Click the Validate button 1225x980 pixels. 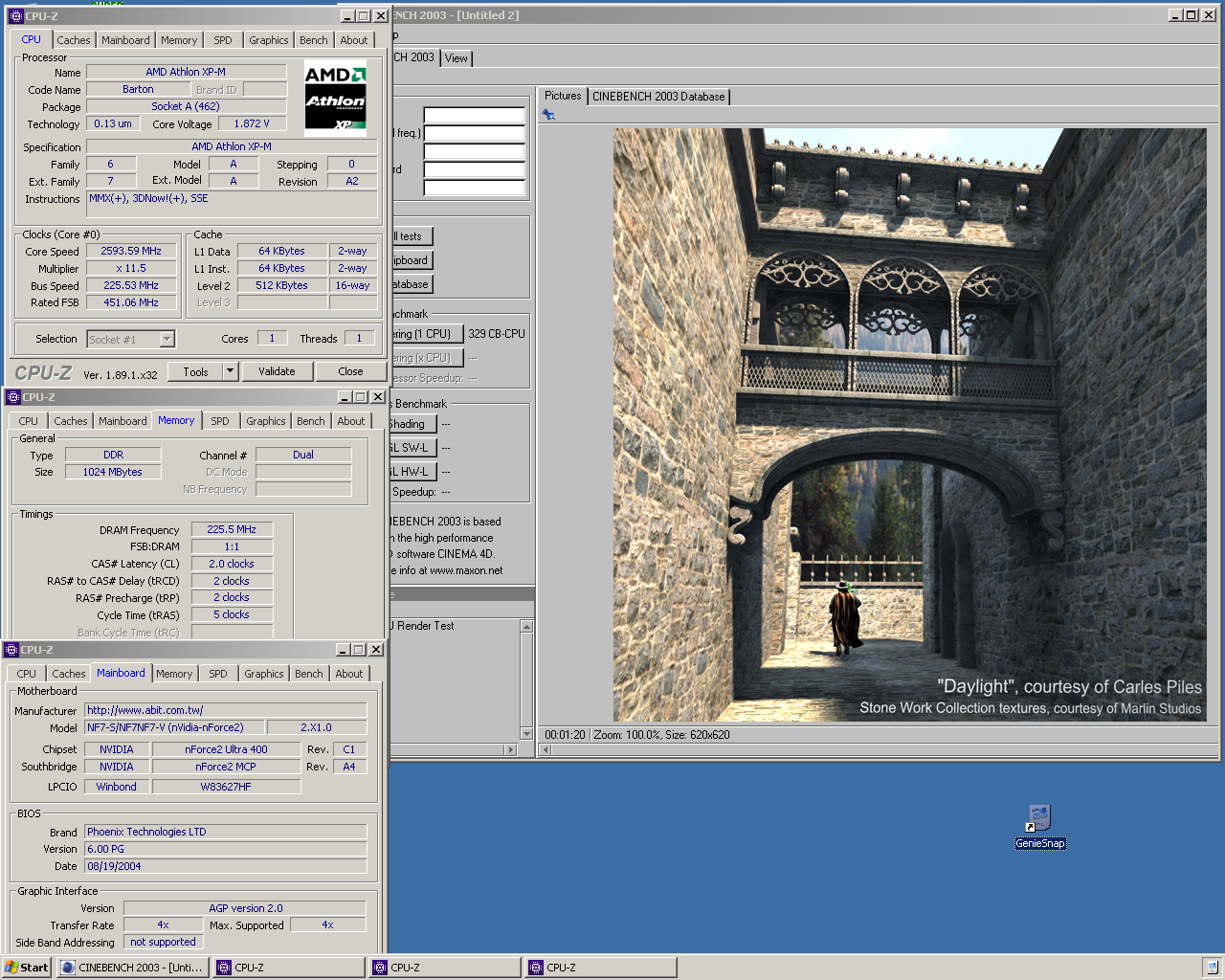tap(277, 371)
